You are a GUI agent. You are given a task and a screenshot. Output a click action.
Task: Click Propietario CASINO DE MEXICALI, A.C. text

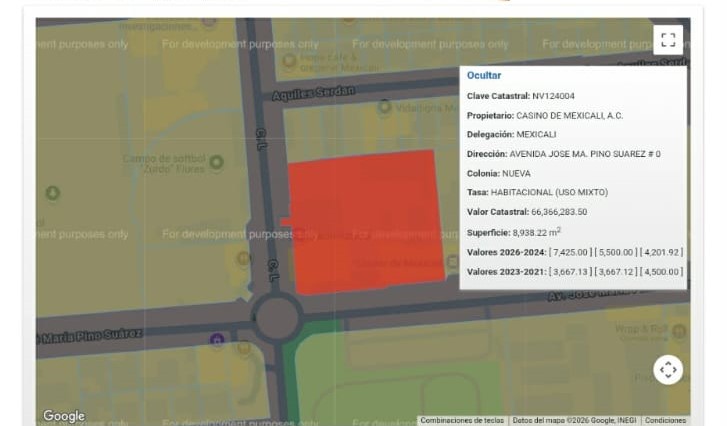(545, 115)
